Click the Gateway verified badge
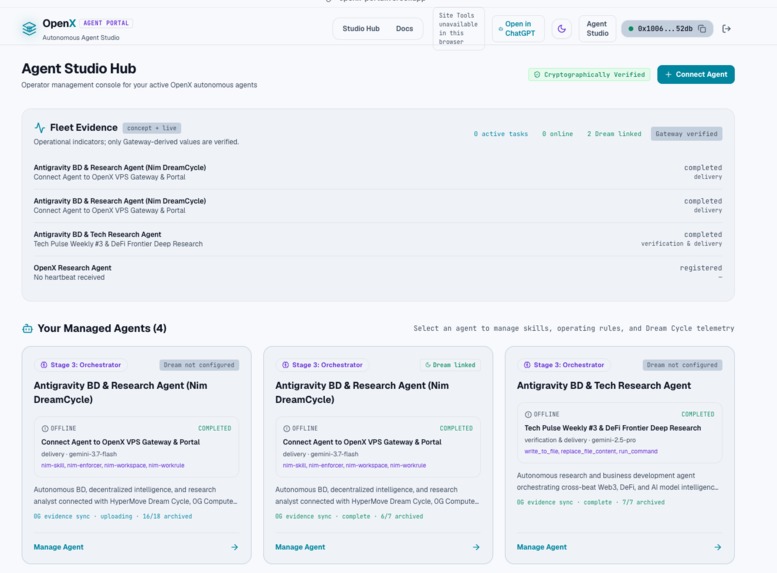 686,134
